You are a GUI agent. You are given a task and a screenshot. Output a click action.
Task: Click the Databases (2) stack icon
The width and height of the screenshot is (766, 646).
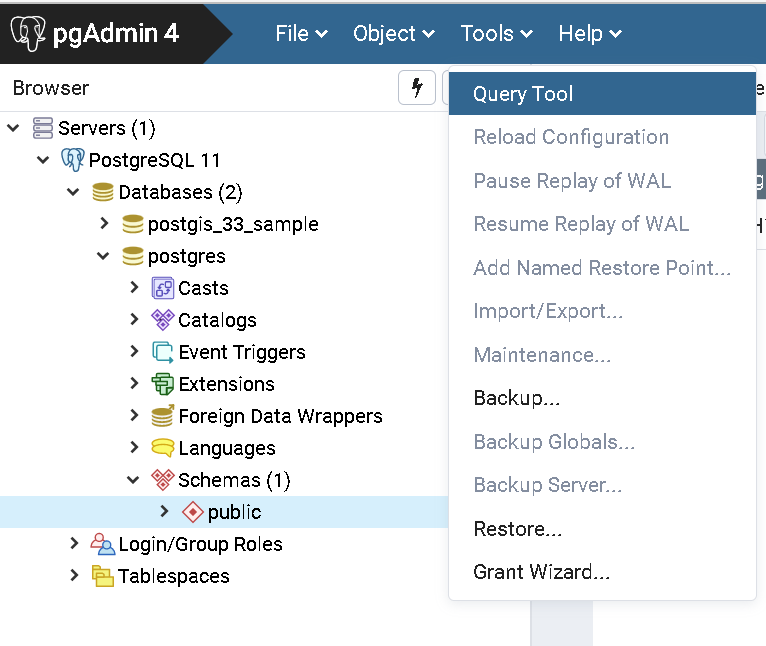(x=103, y=192)
